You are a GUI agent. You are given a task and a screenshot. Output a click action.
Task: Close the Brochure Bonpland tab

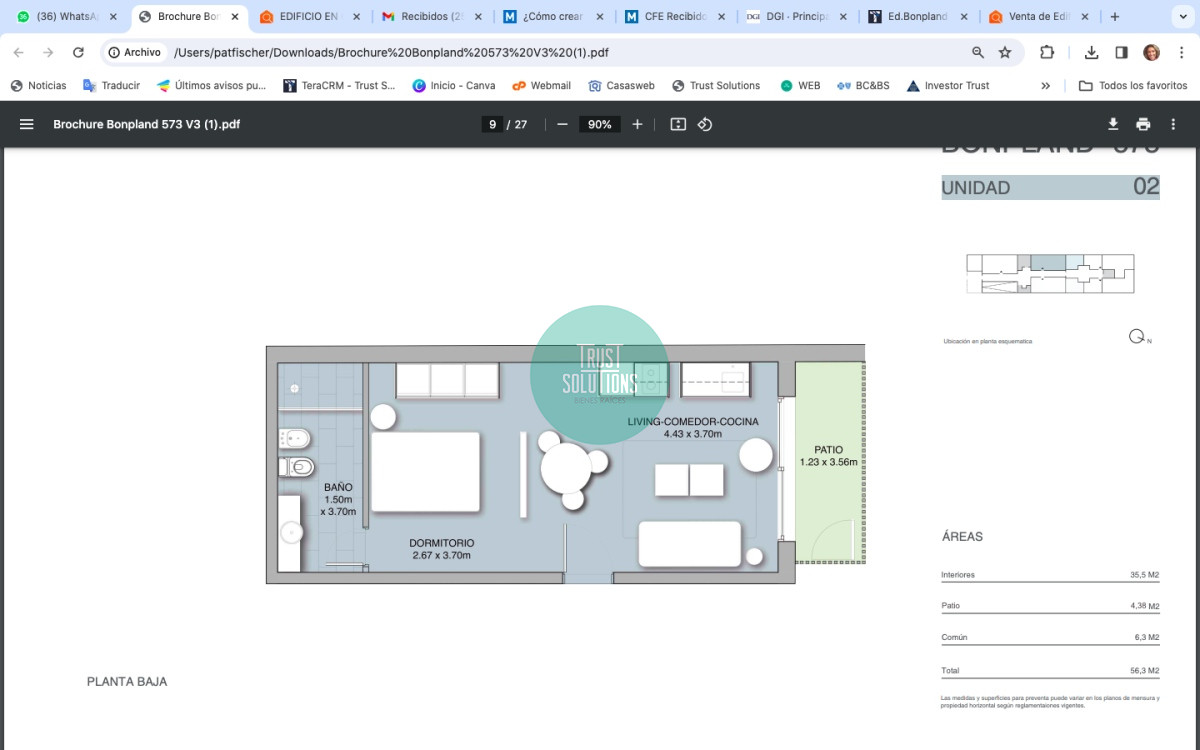[235, 17]
